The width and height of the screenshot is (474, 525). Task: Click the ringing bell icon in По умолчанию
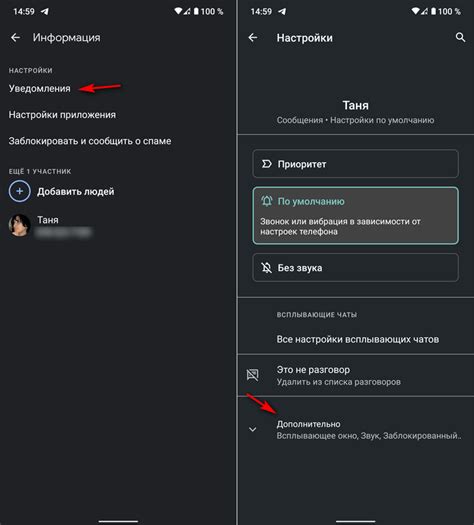tap(267, 201)
